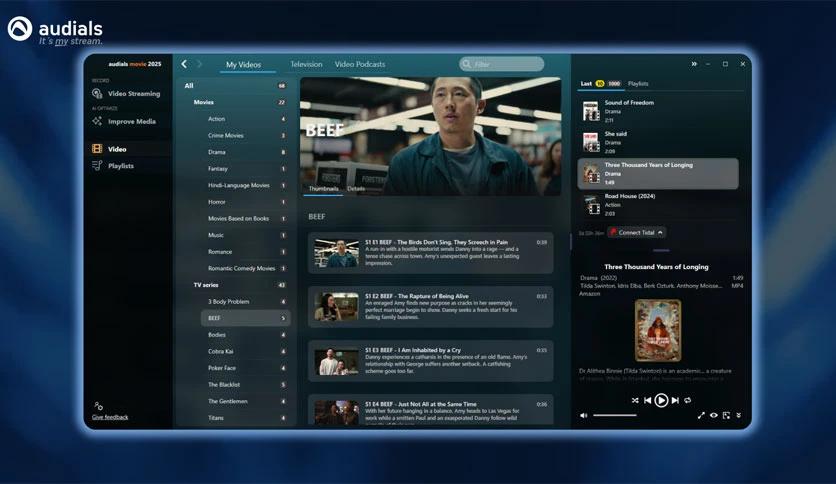Image resolution: width=836 pixels, height=484 pixels.
Task: Collapse the player panel with the double chevron
Action: (694, 64)
